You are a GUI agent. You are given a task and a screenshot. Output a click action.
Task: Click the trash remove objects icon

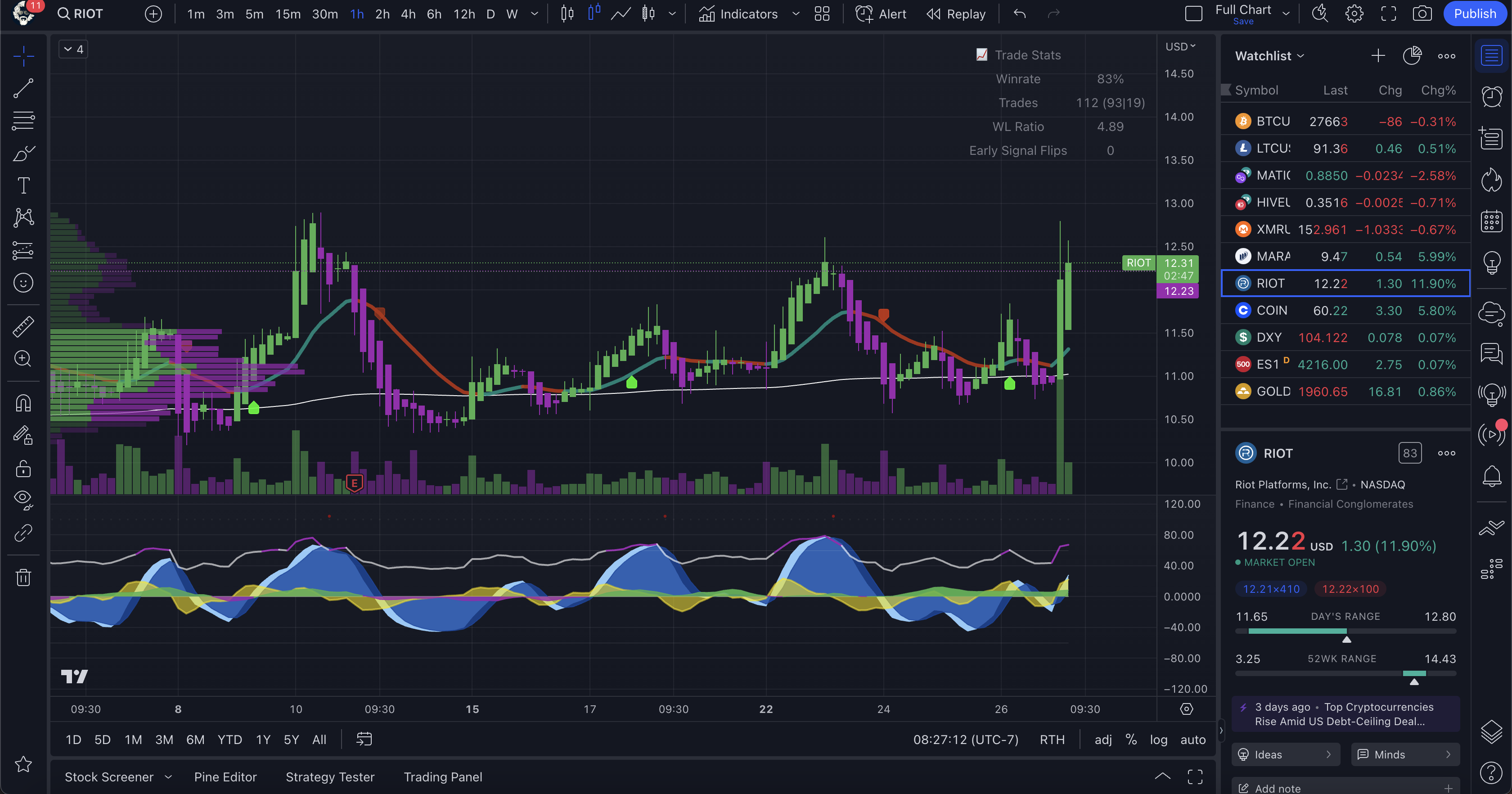(x=23, y=577)
